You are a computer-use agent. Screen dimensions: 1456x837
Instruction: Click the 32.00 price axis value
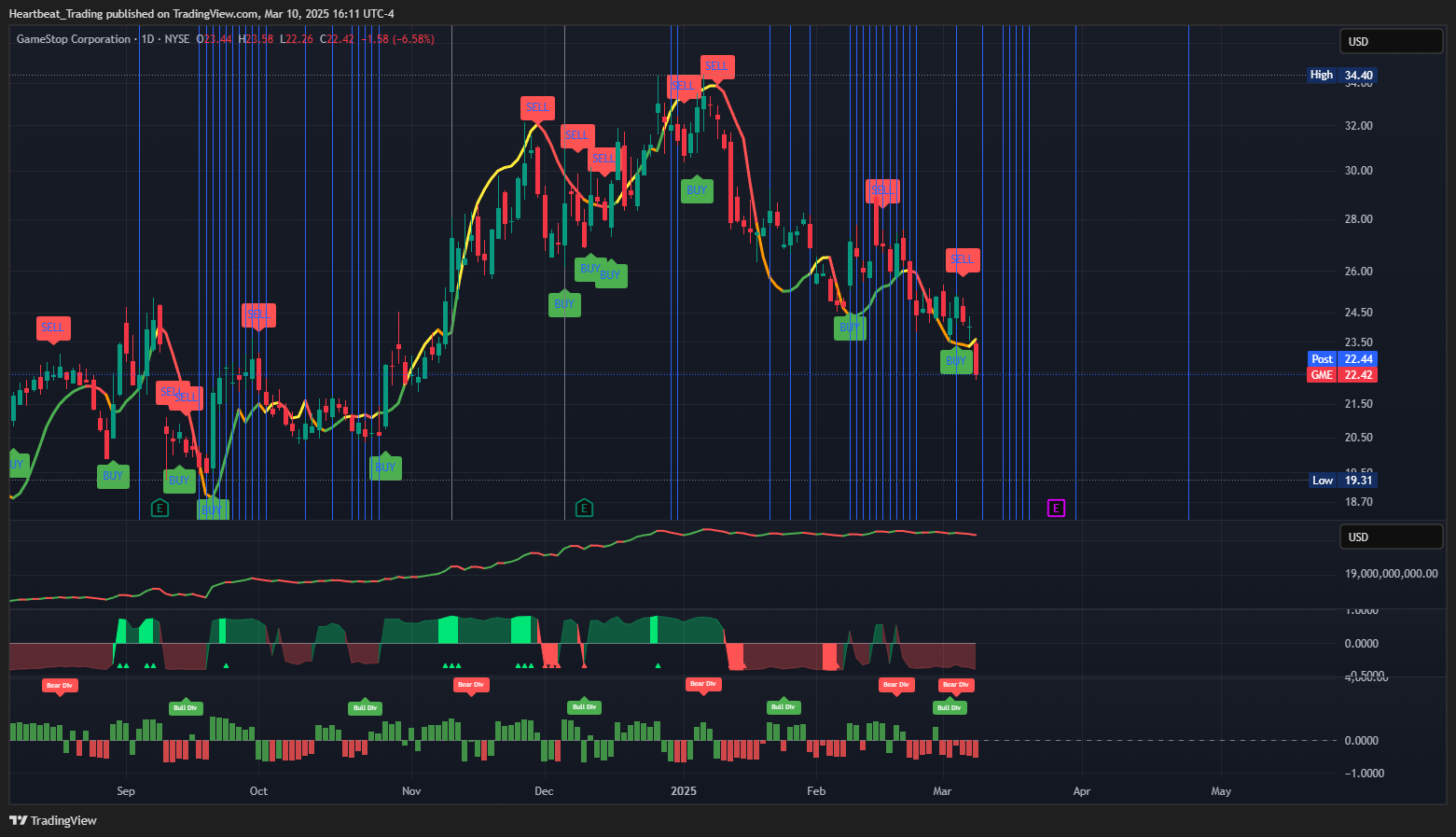click(x=1358, y=126)
